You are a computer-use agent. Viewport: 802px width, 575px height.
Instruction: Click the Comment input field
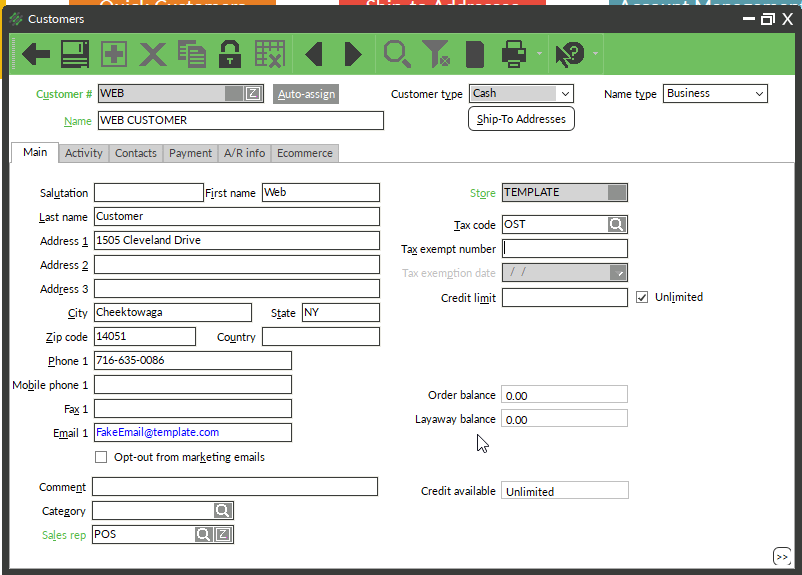point(235,486)
